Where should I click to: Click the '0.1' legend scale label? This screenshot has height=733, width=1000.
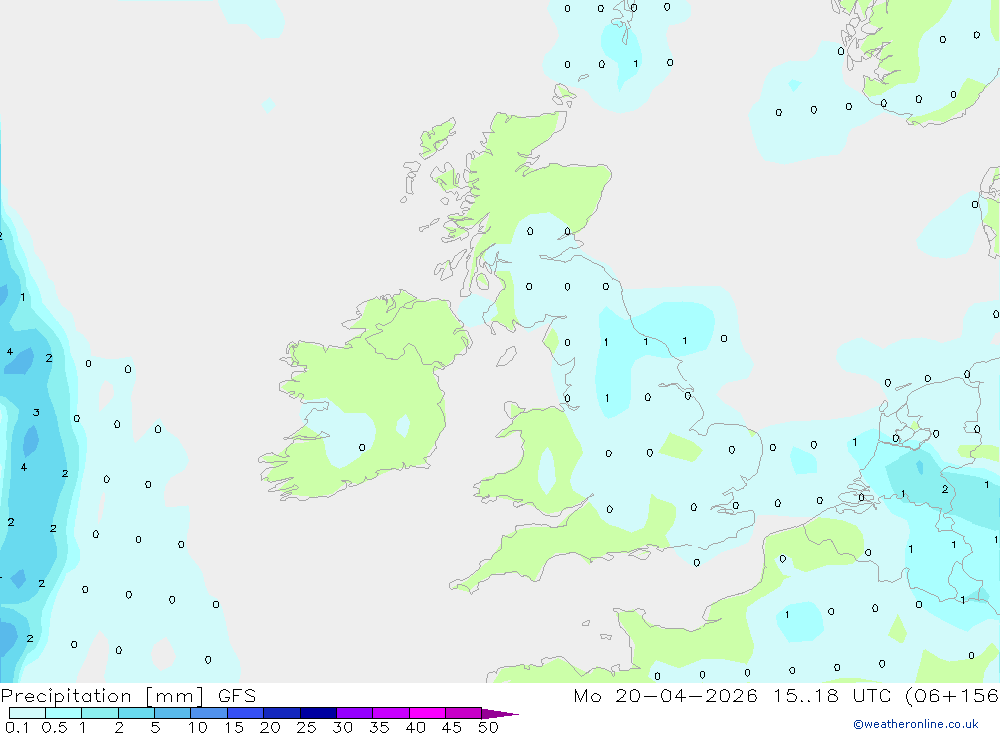coord(17,727)
